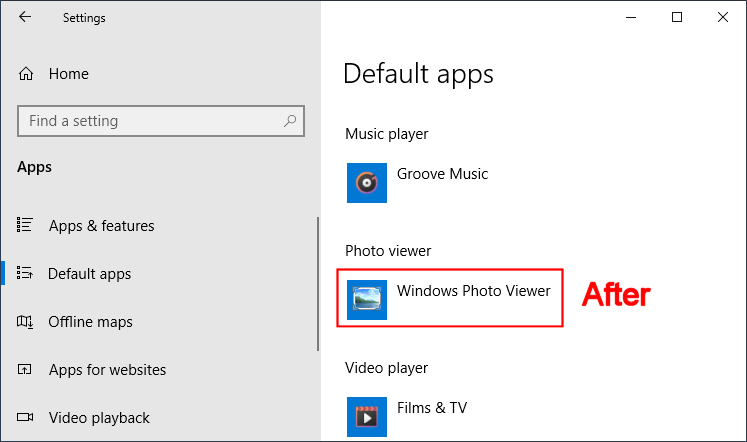Viewport: 747px width, 442px height.
Task: Maximize the Settings window
Action: 677,17
